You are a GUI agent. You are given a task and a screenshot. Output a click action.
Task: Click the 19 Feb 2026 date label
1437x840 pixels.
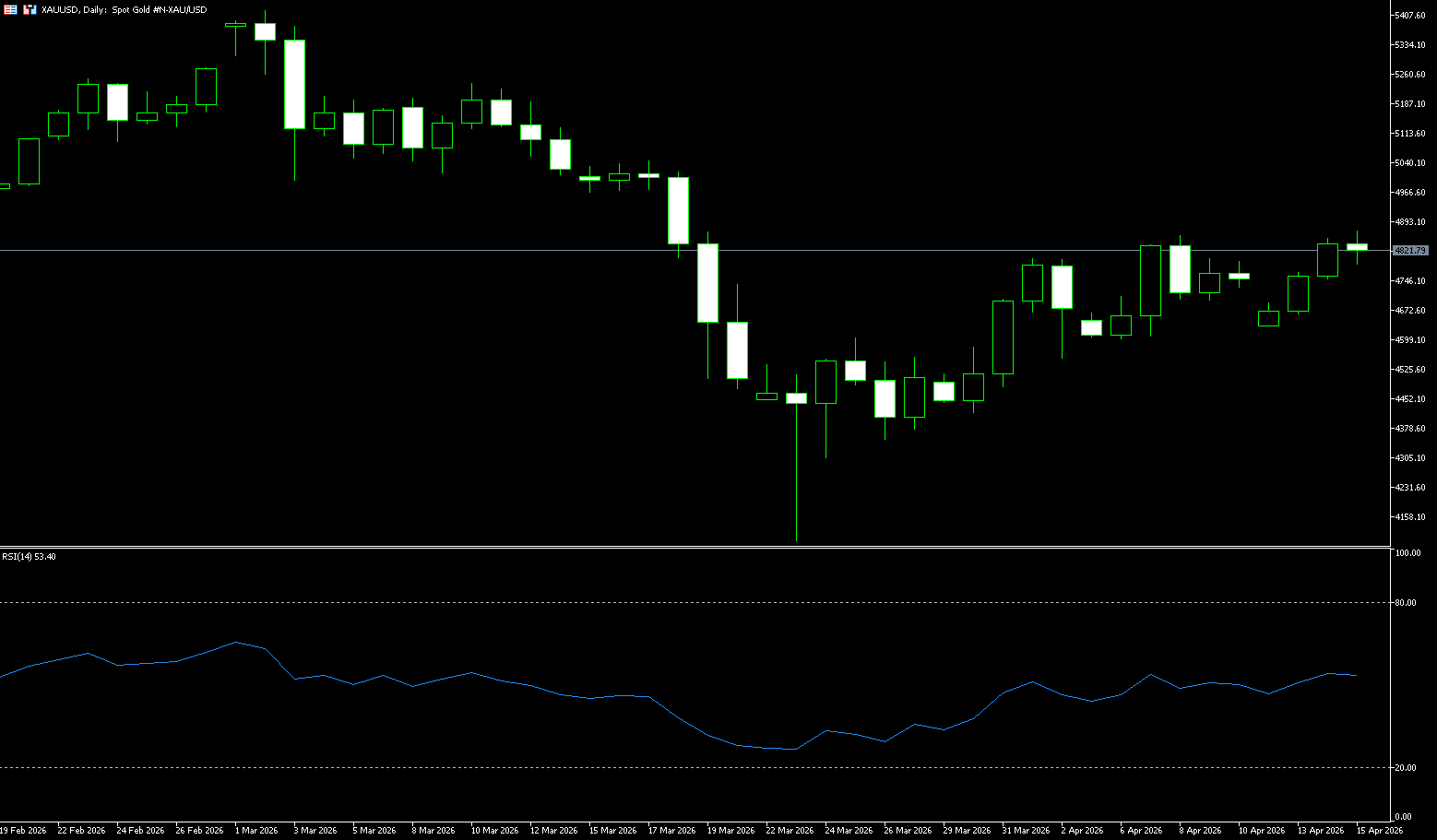[x=23, y=831]
